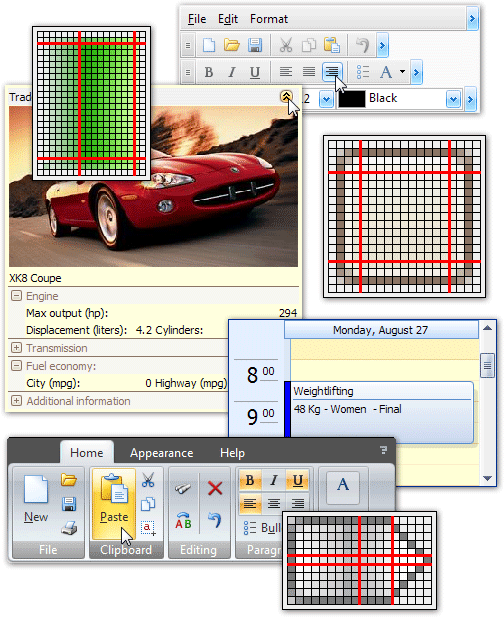The image size is (504, 617).
Task: Click the Save floppy disk icon in top toolbar
Action: (255, 45)
